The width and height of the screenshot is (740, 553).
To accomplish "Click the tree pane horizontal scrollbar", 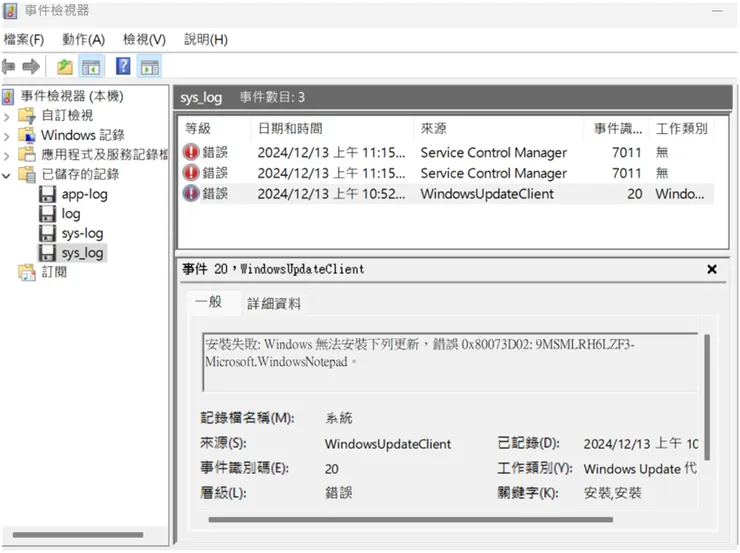I will [x=78, y=535].
